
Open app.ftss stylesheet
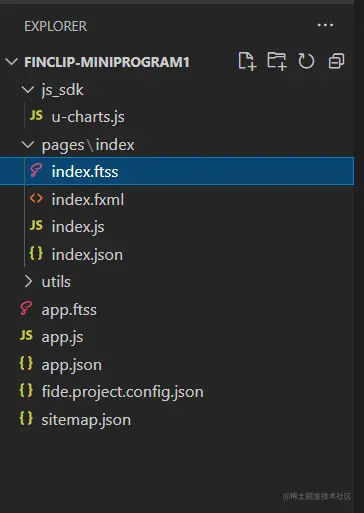pyautogui.click(x=69, y=310)
